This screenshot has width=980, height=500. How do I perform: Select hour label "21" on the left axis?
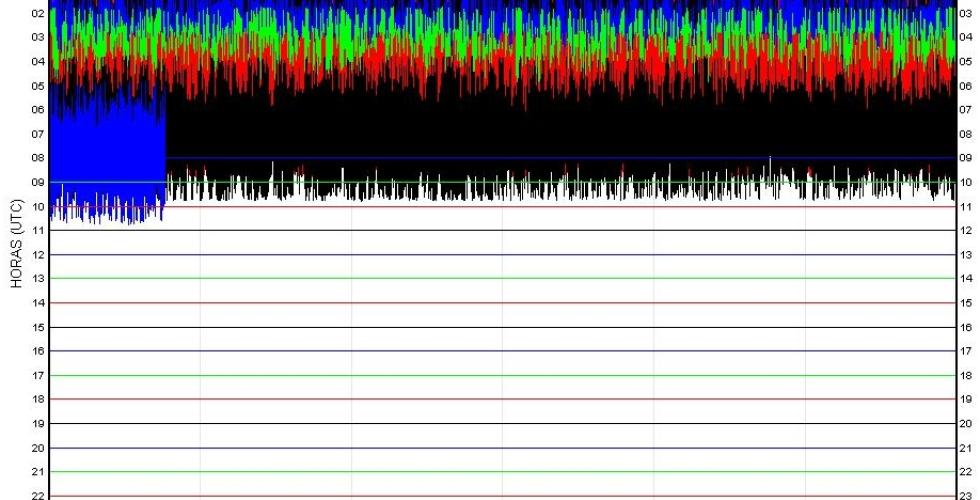coord(38,472)
